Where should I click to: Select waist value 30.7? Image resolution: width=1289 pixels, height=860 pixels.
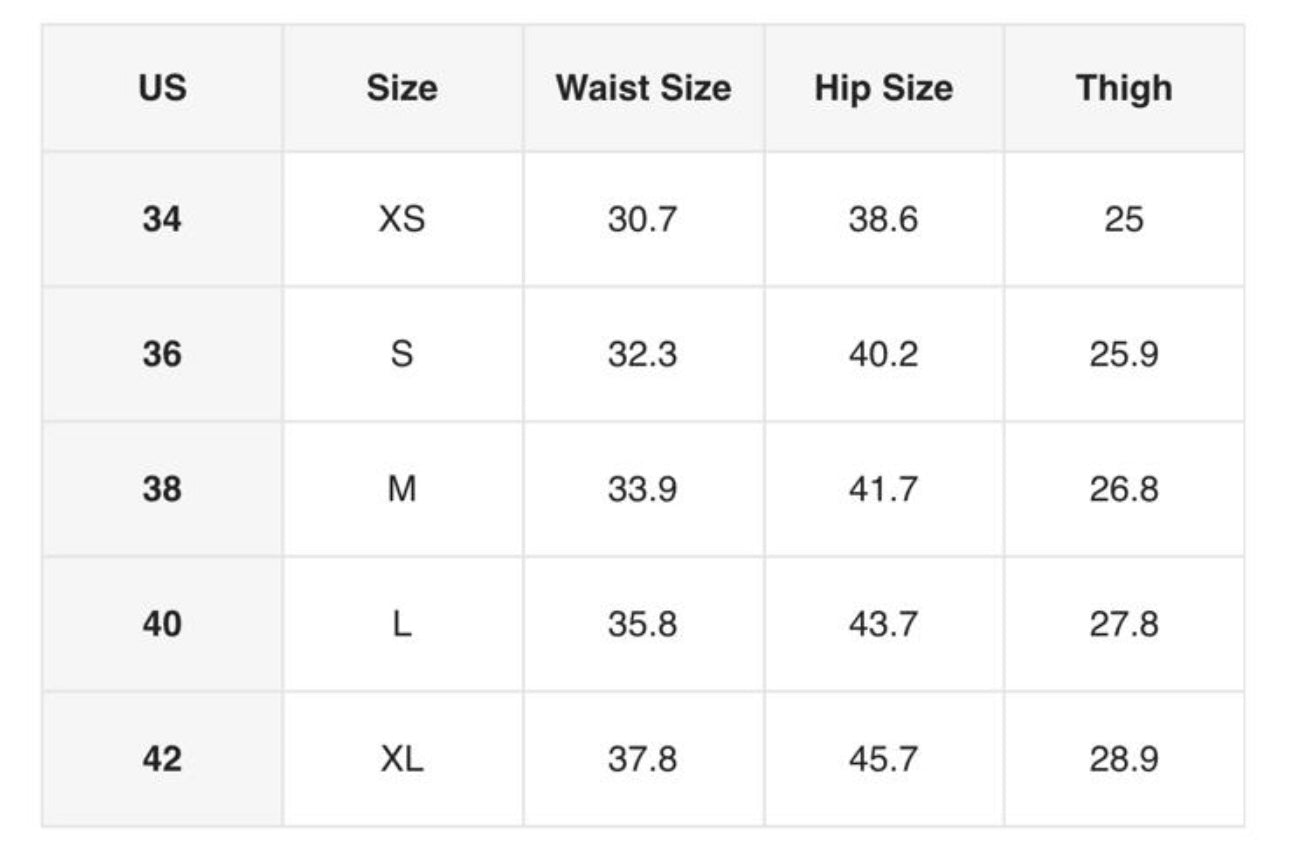click(x=643, y=219)
